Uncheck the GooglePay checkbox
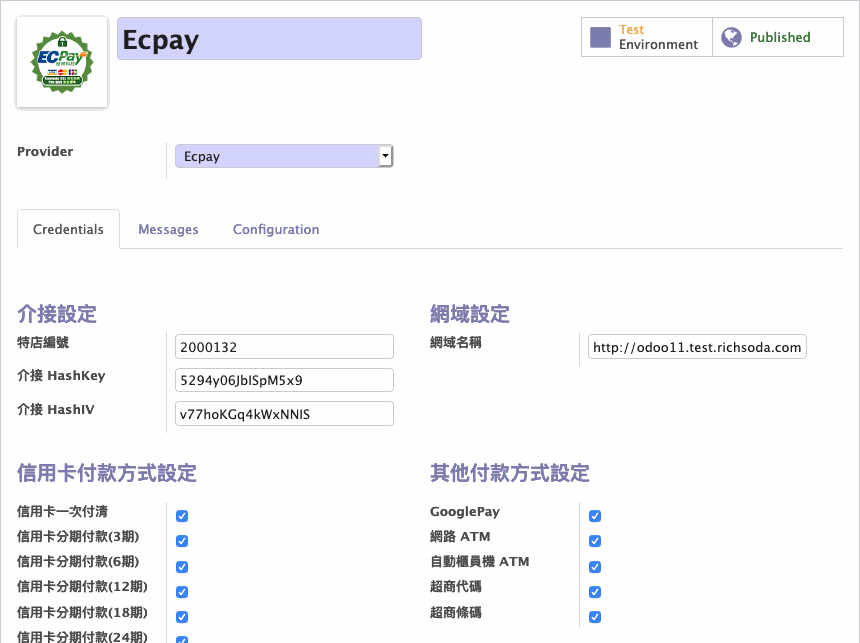This screenshot has height=643, width=860. click(x=595, y=516)
